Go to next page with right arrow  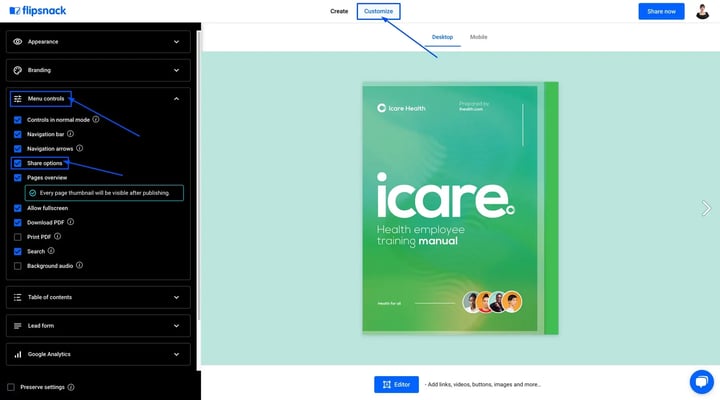tap(706, 208)
